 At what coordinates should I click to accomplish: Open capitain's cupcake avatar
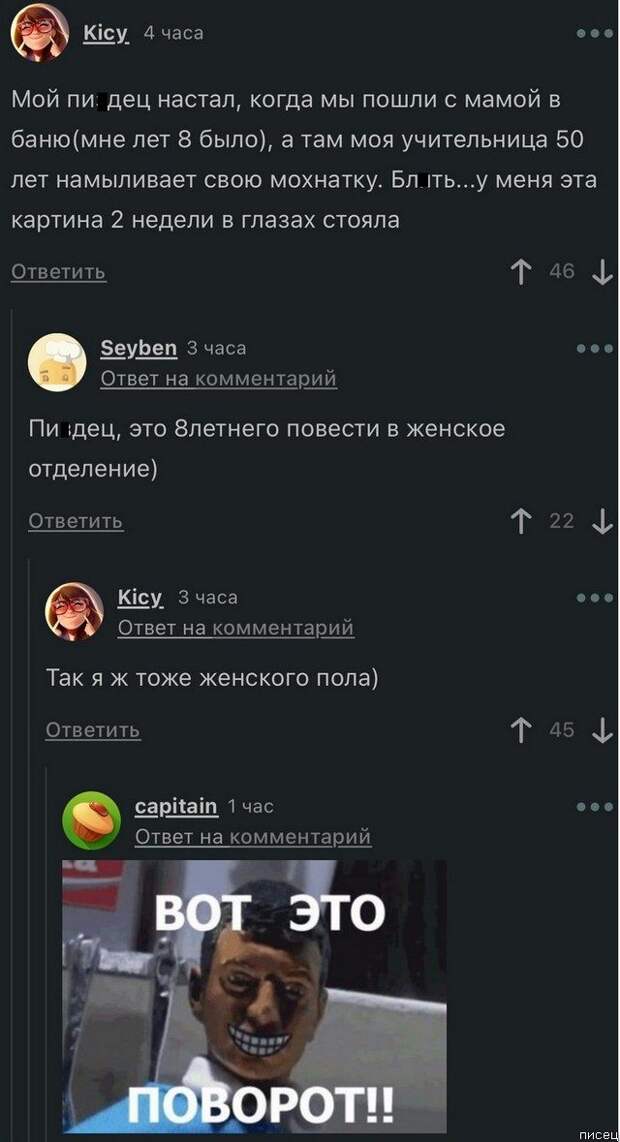pos(92,820)
